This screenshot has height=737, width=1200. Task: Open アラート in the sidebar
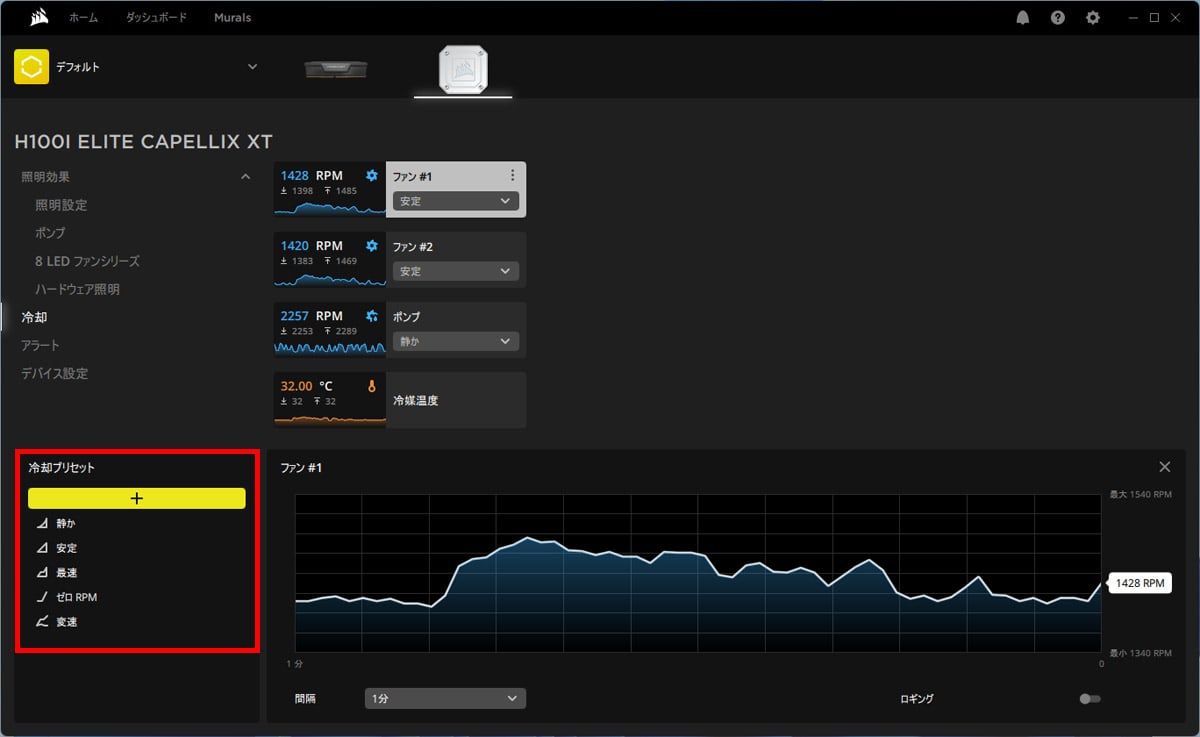[x=41, y=345]
